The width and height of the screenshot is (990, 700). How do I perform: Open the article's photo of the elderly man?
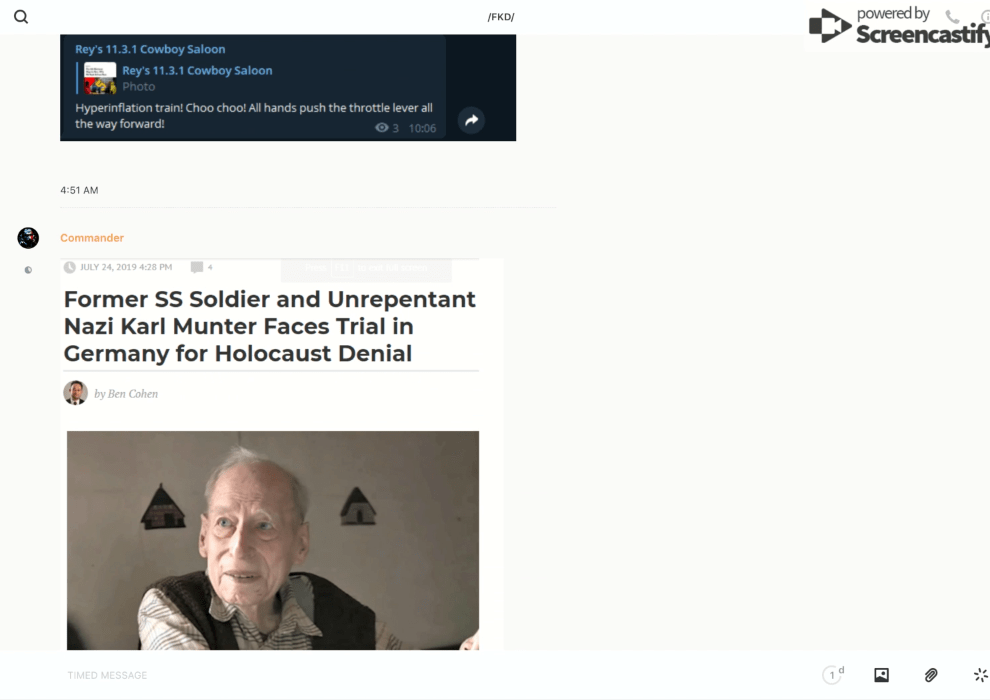(272, 540)
